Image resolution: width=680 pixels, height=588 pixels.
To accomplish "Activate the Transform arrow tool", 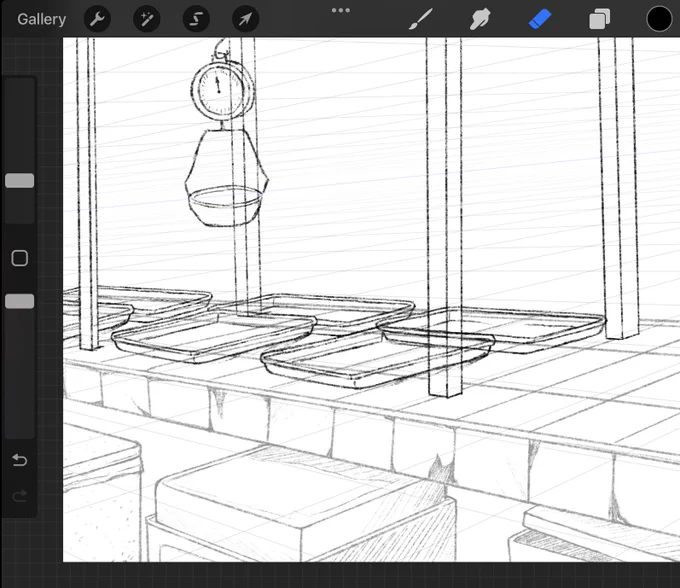I will coord(245,19).
